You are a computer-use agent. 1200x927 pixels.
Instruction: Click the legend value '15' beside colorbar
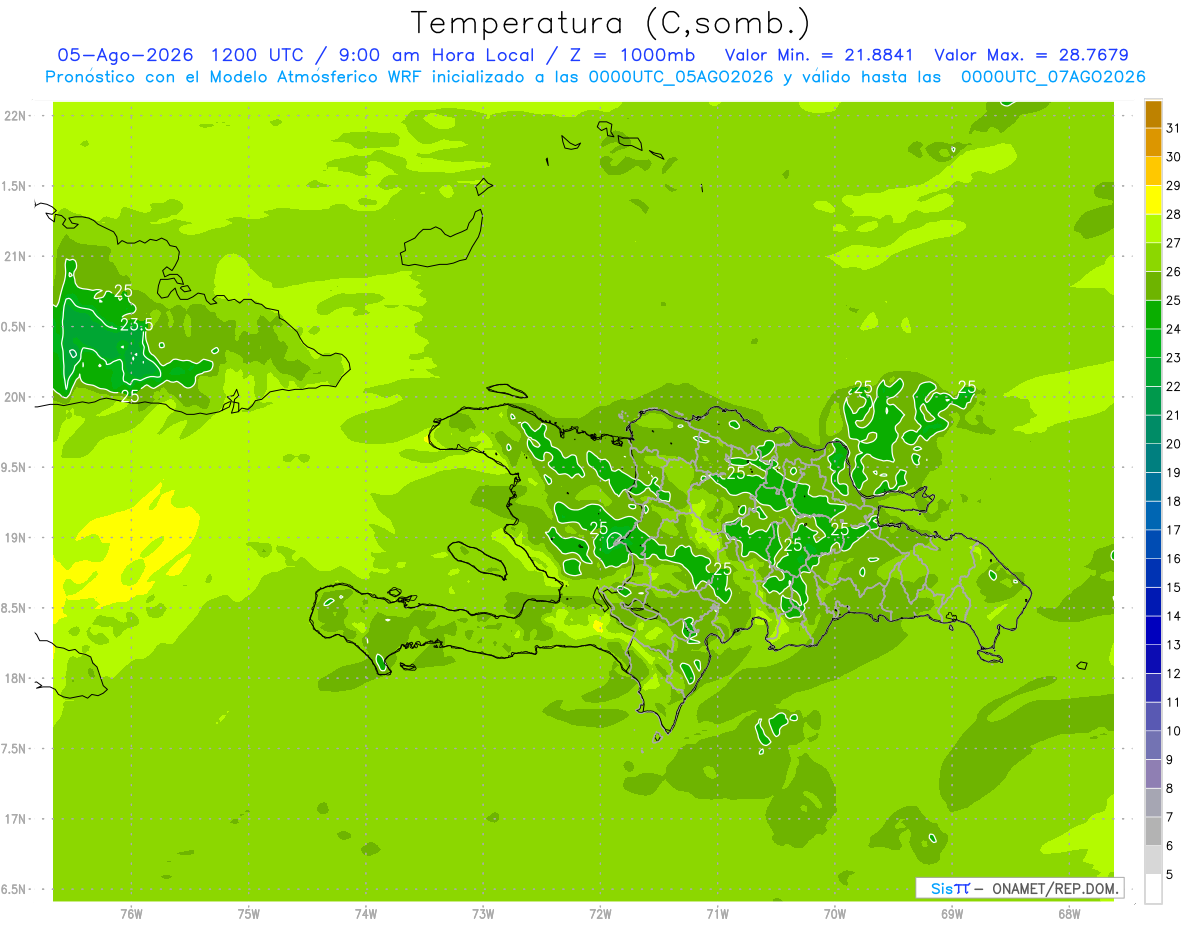coord(1173,587)
